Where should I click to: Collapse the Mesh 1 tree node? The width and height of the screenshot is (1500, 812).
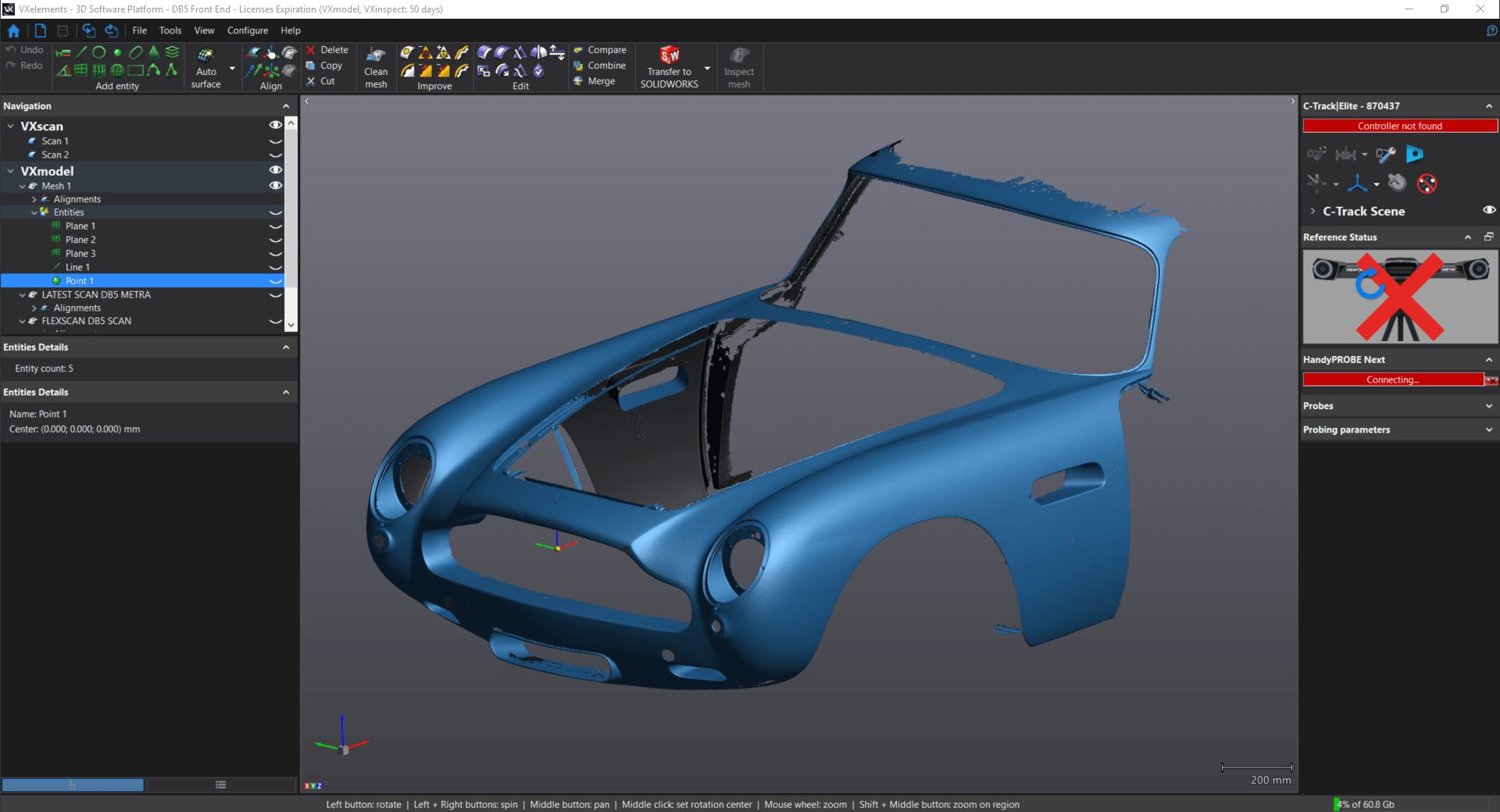point(23,187)
